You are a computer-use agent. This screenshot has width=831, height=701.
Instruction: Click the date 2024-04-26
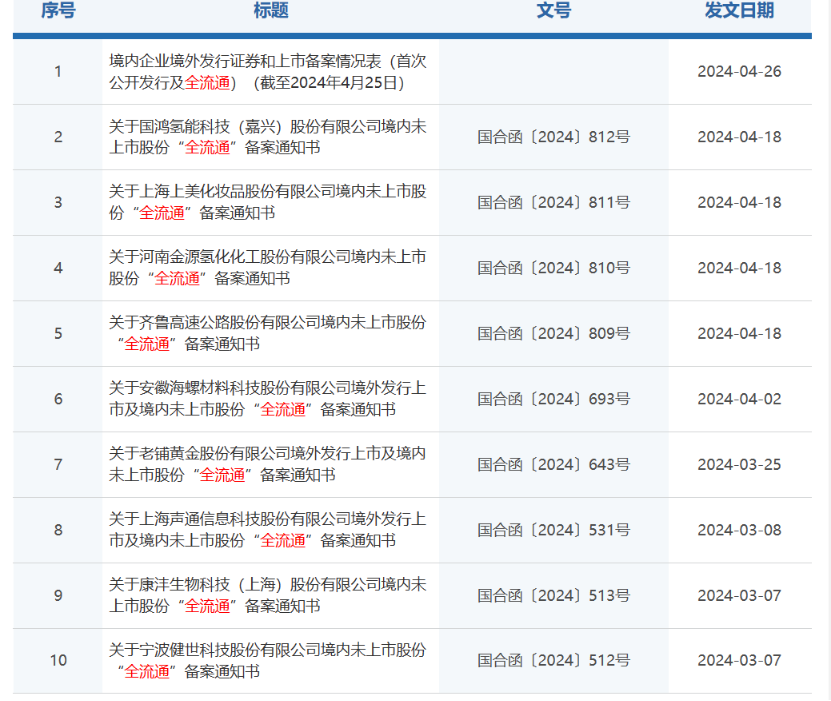tap(739, 72)
